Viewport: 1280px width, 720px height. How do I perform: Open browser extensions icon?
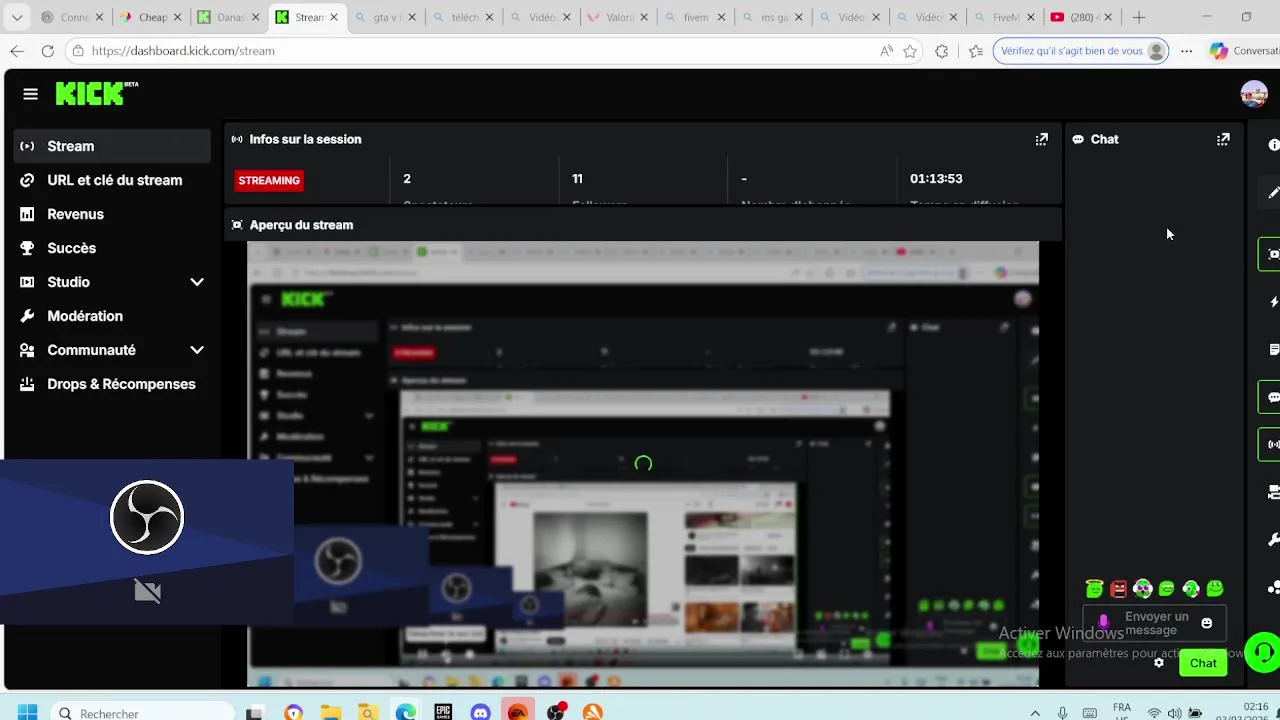941,51
